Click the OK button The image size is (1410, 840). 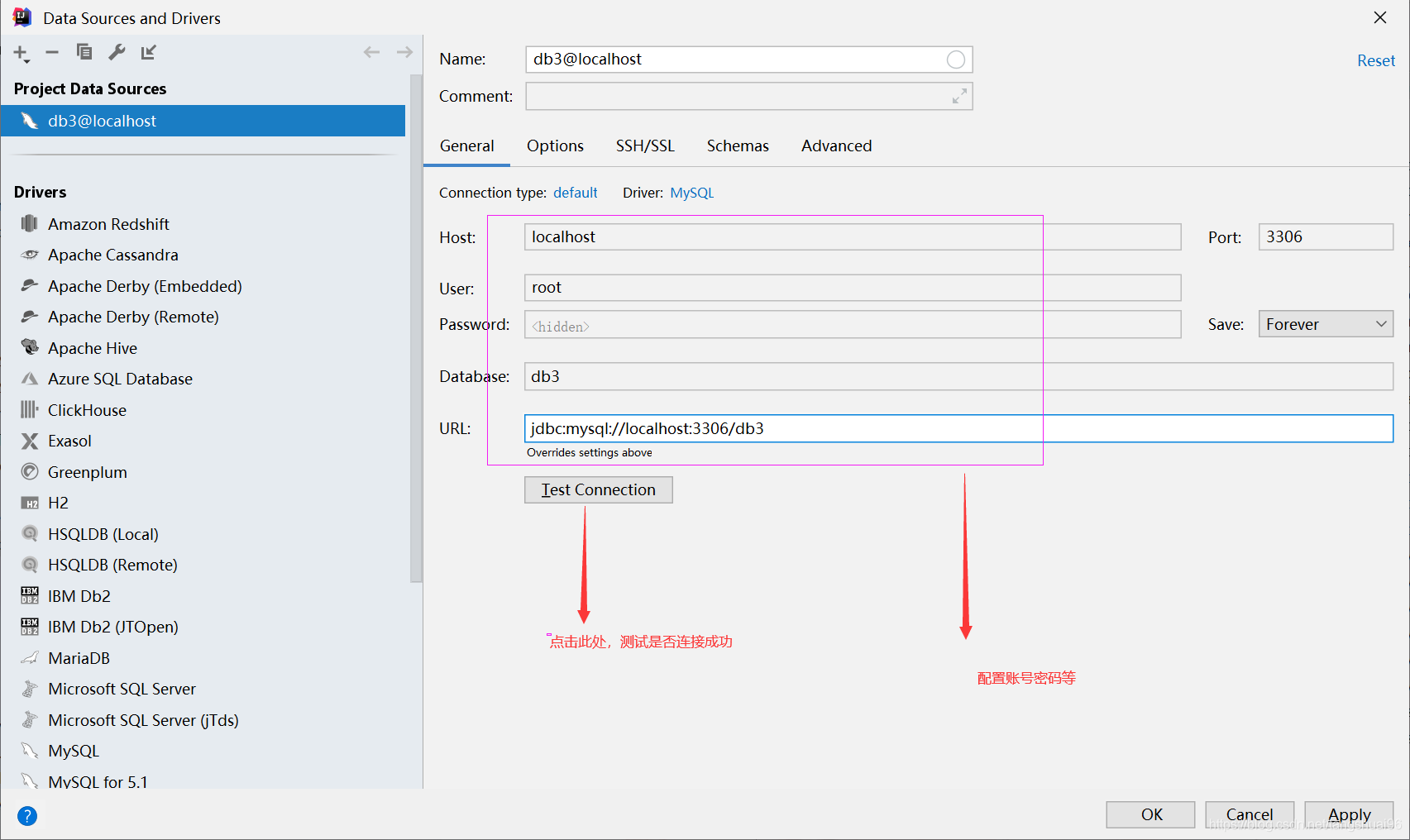(x=1150, y=814)
